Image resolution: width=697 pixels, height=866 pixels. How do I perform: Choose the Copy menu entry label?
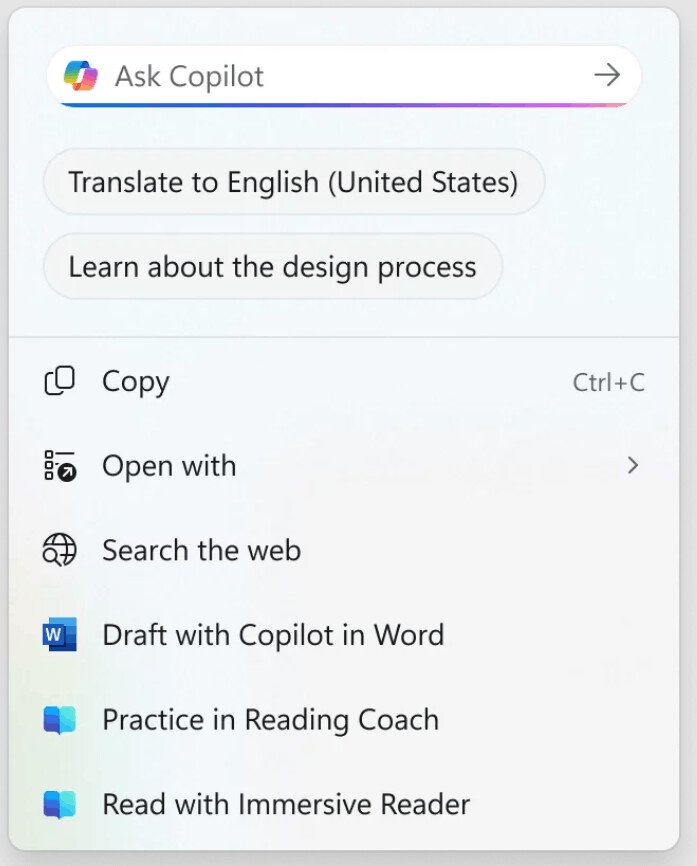pyautogui.click(x=136, y=382)
